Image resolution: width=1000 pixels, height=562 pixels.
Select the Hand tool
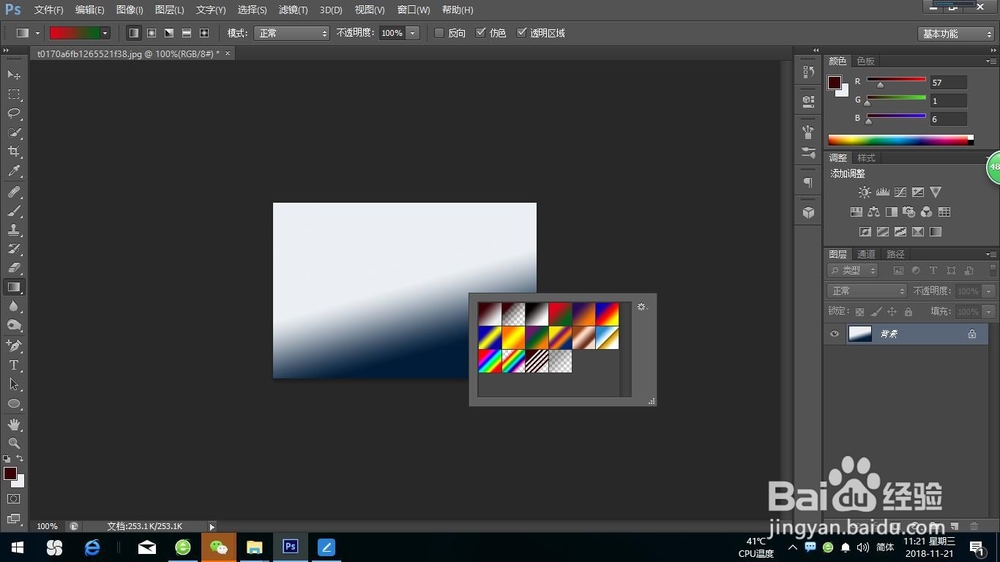[x=13, y=424]
